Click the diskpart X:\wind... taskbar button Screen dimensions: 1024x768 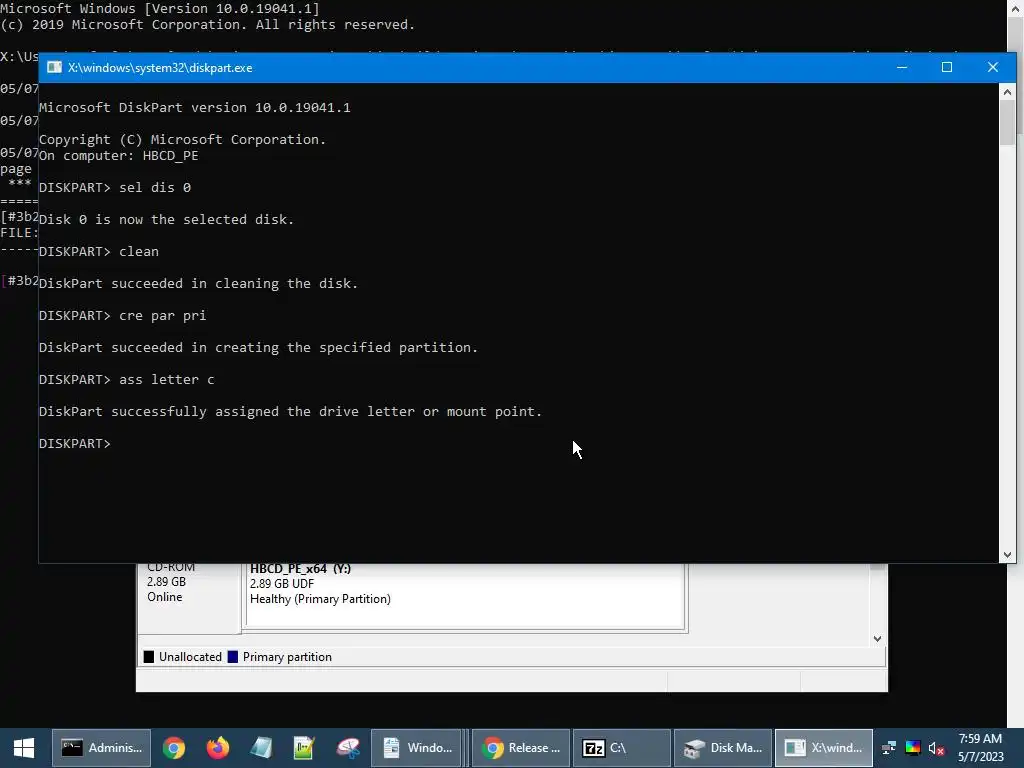point(824,748)
